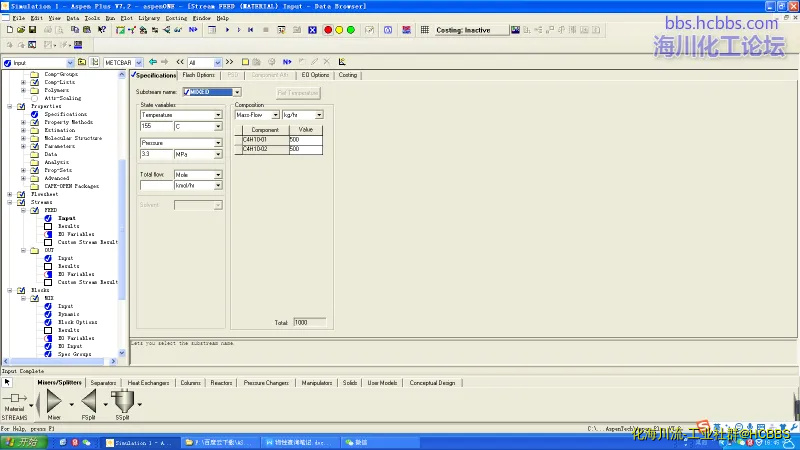
Task: Open the Mass-Flow composition basis dropdown
Action: pos(275,115)
